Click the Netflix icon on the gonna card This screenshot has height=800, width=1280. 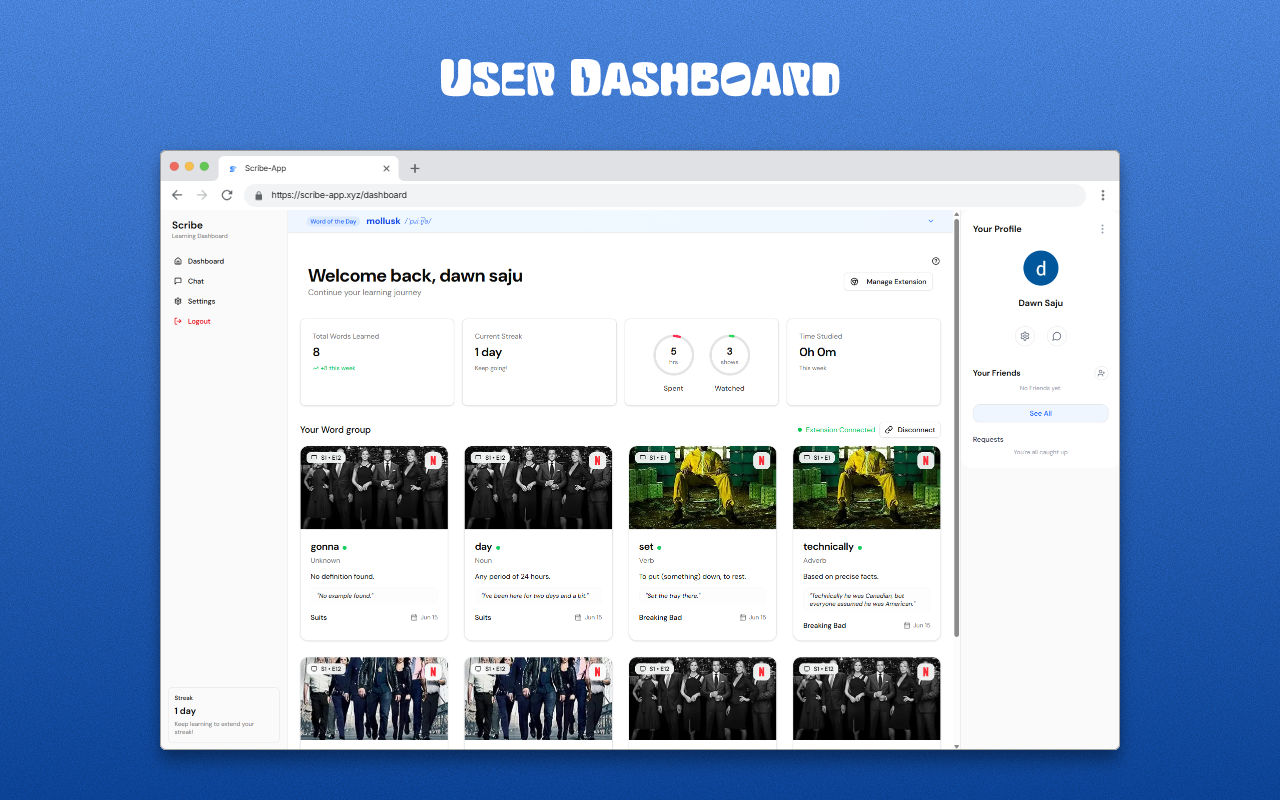coord(433,460)
